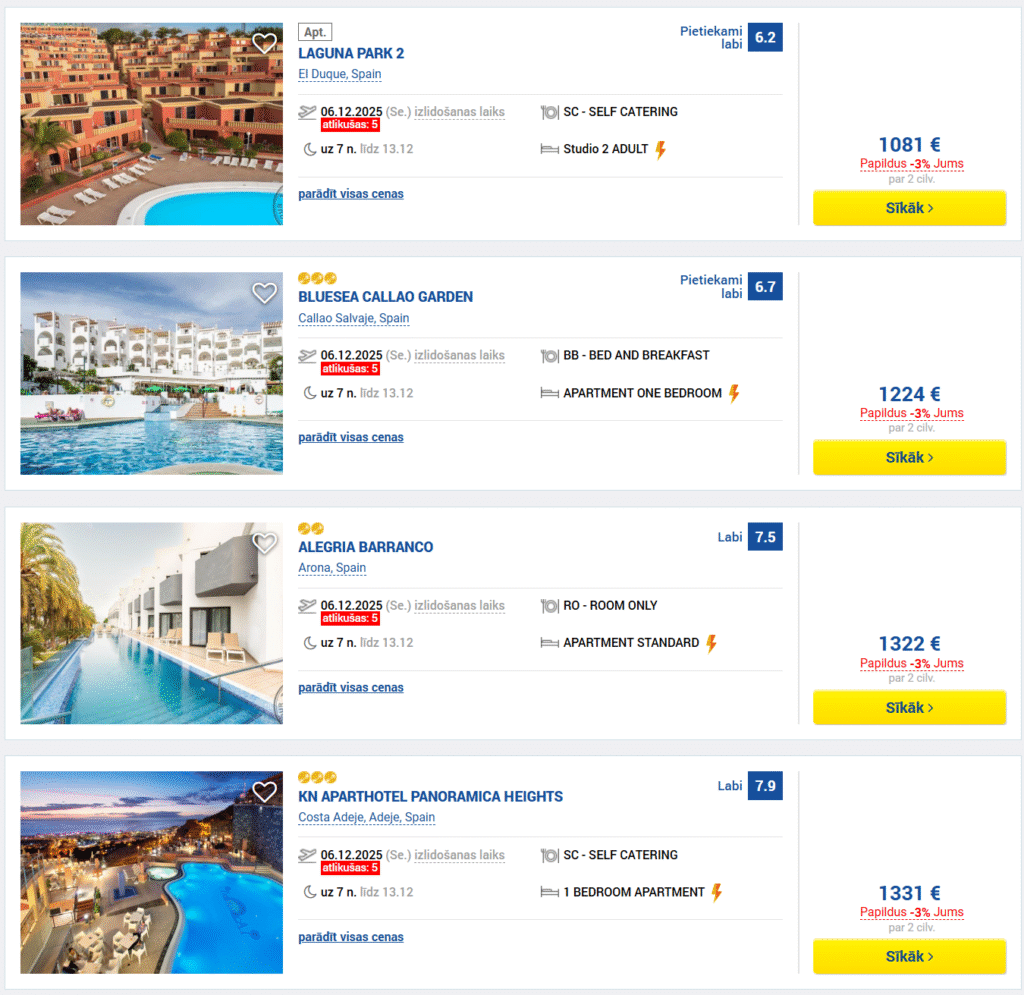Expand all prices for Laguna Park 2
1024x995 pixels.
[x=350, y=193]
